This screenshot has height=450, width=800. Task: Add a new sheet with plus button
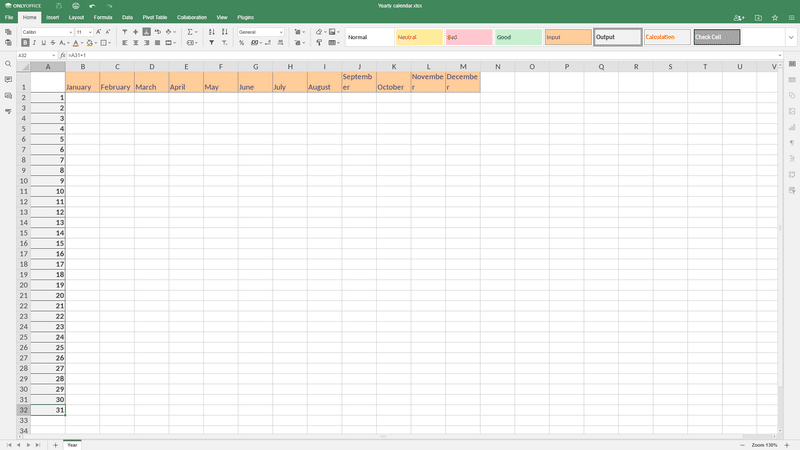[55, 445]
